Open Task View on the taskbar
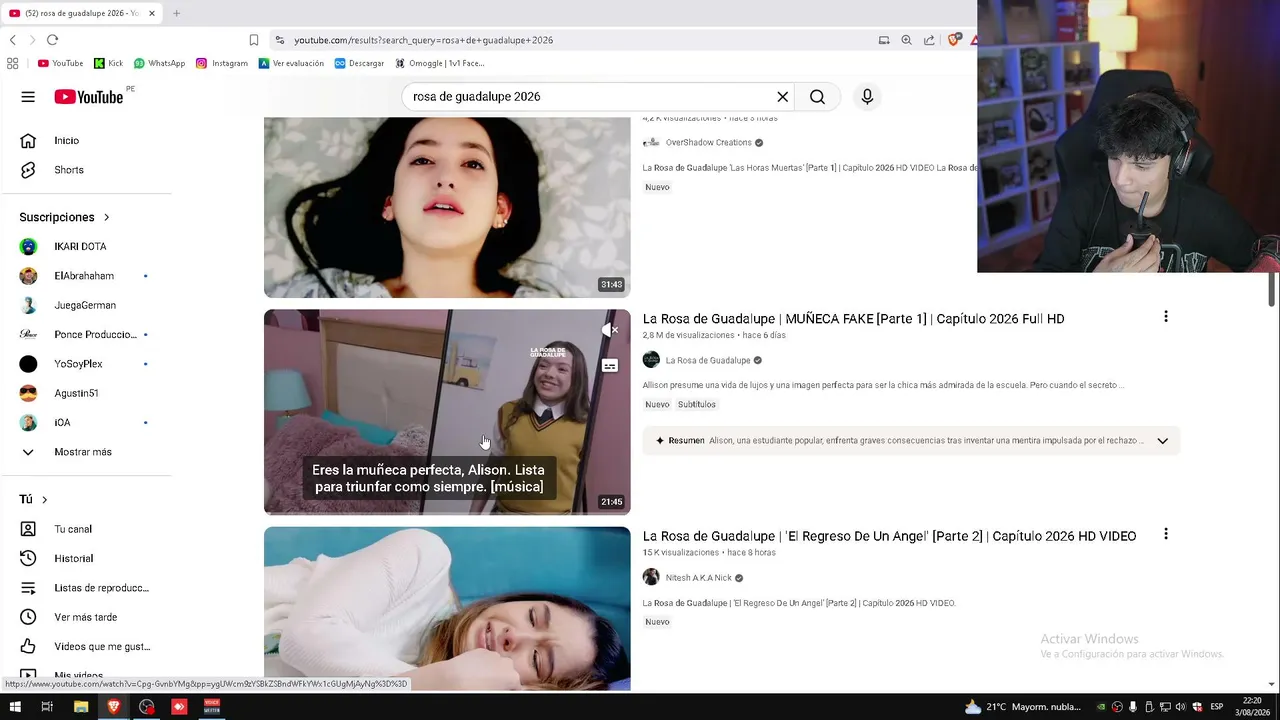1280x720 pixels. [47, 707]
